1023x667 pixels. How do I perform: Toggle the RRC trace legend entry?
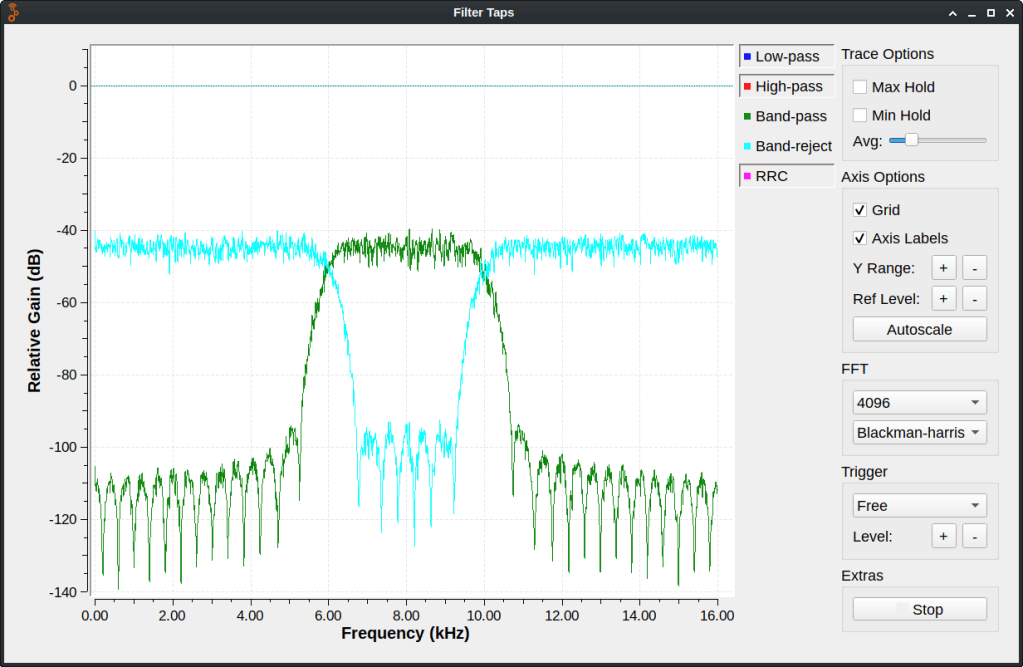pos(787,176)
